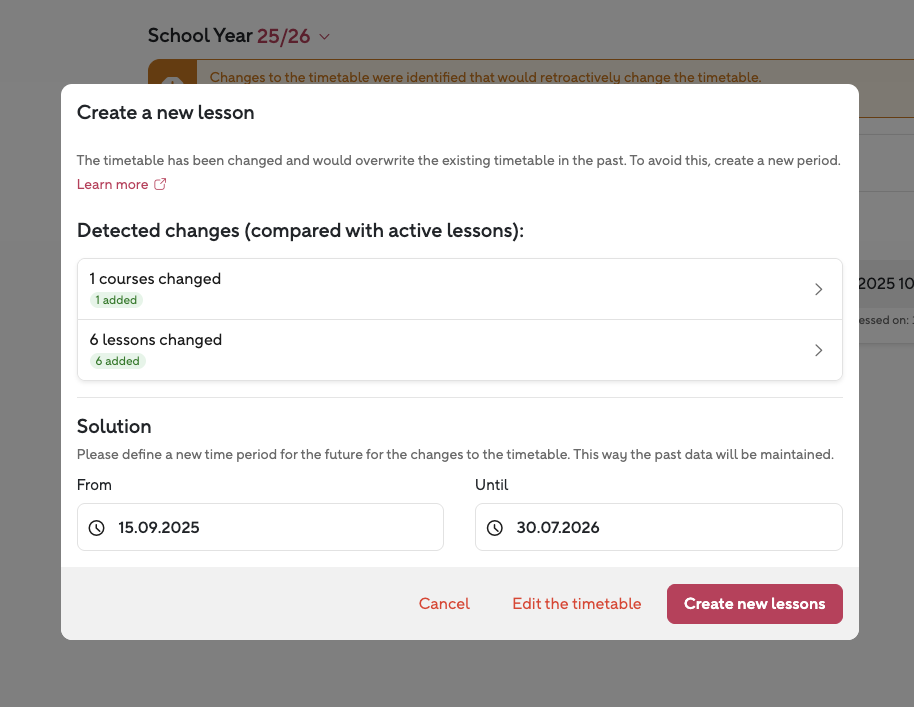This screenshot has height=707, width=914.
Task: Click external link icon beside Learn more
Action: 160,184
